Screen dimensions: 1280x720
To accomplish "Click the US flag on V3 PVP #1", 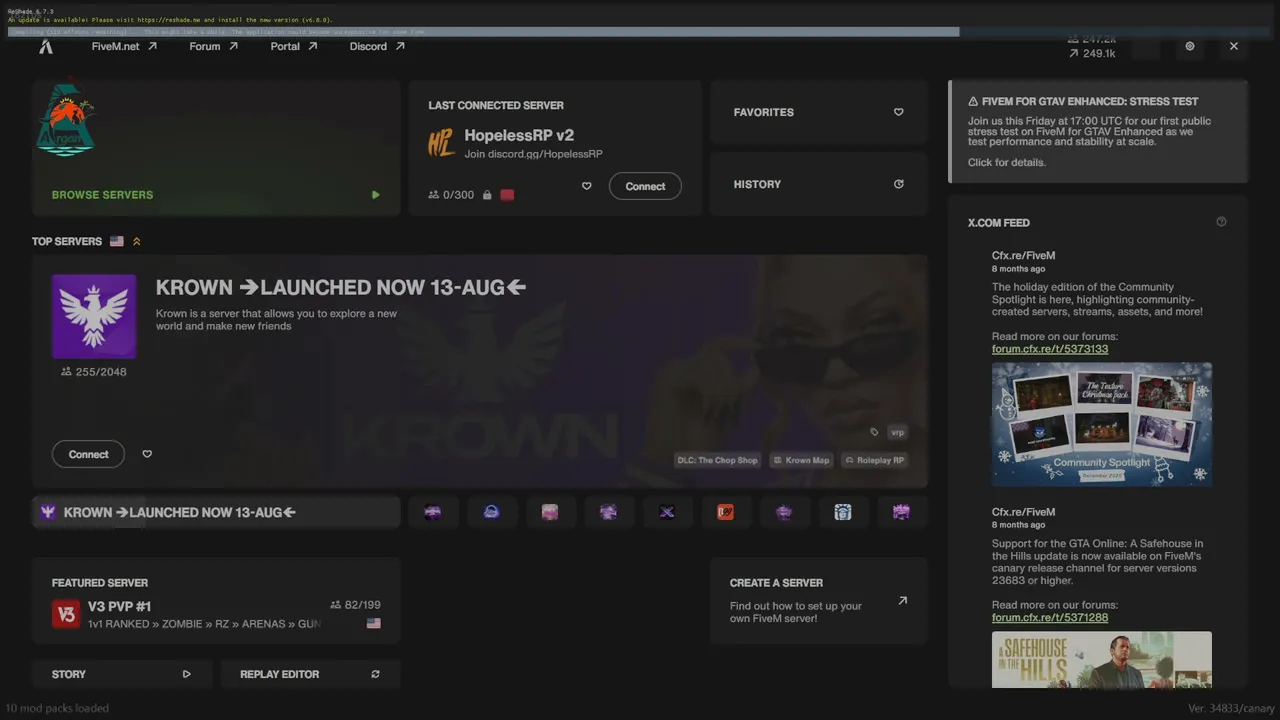I will click(374, 623).
